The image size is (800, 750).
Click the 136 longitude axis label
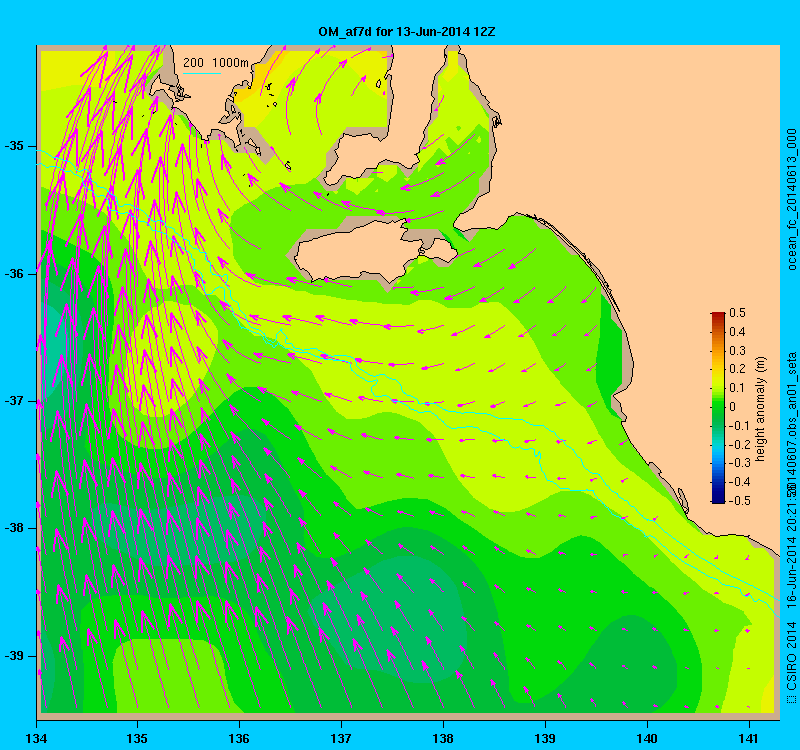tap(239, 739)
